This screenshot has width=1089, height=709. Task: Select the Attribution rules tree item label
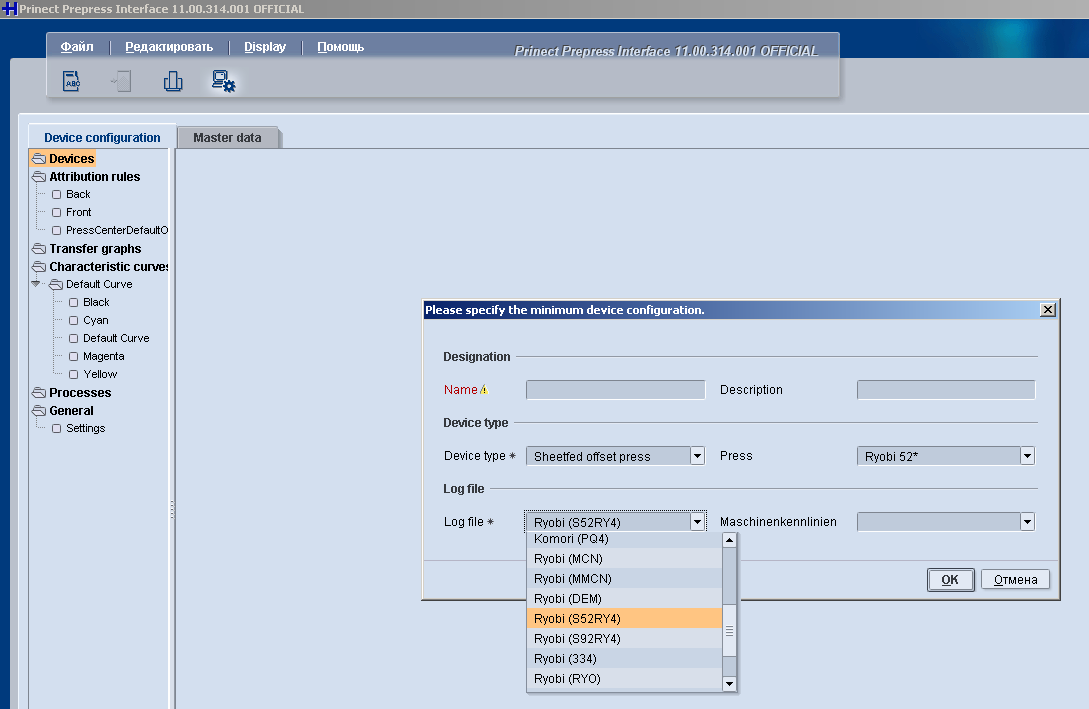click(x=94, y=177)
